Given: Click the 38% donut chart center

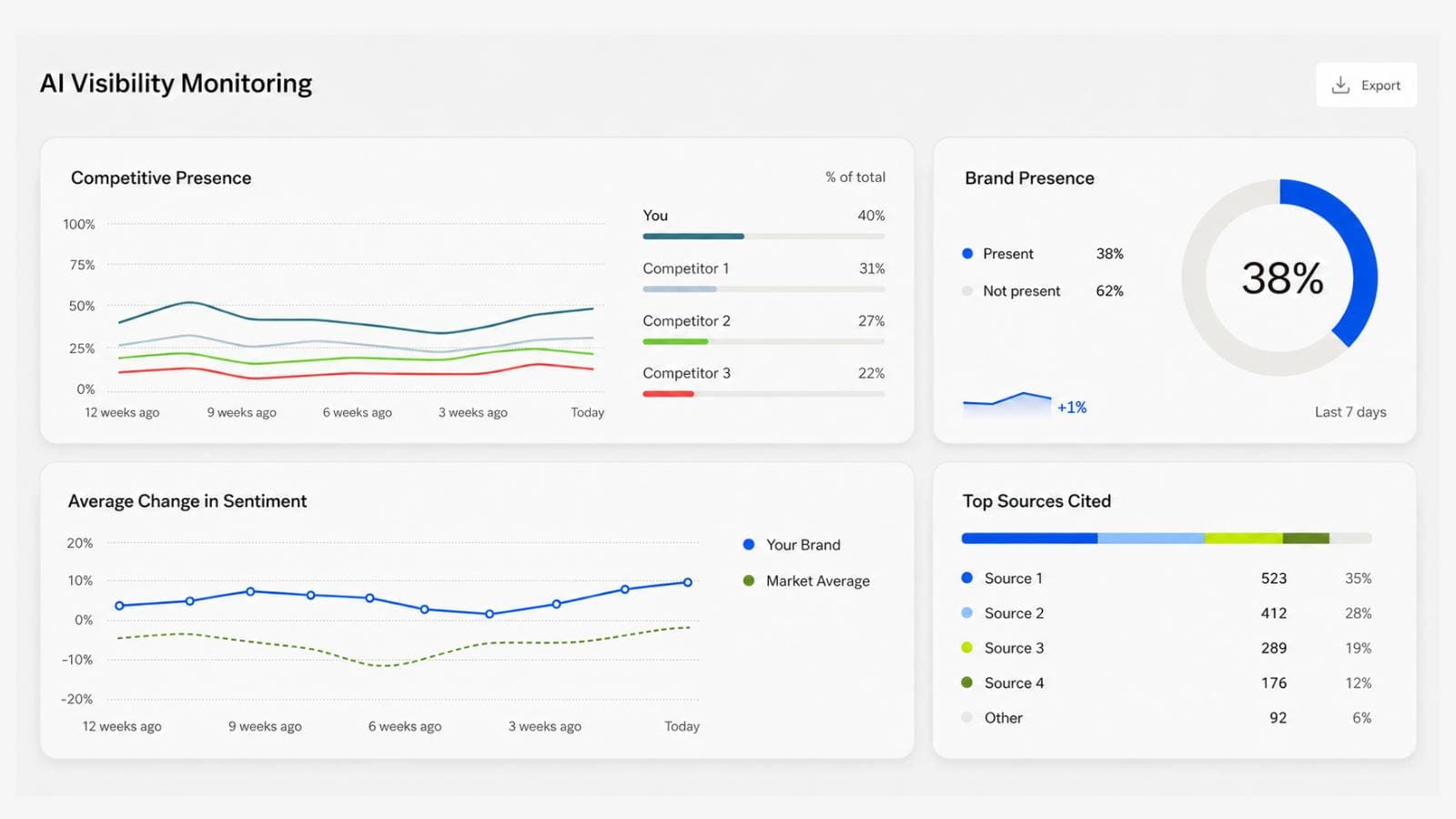Looking at the screenshot, I should click(x=1281, y=278).
